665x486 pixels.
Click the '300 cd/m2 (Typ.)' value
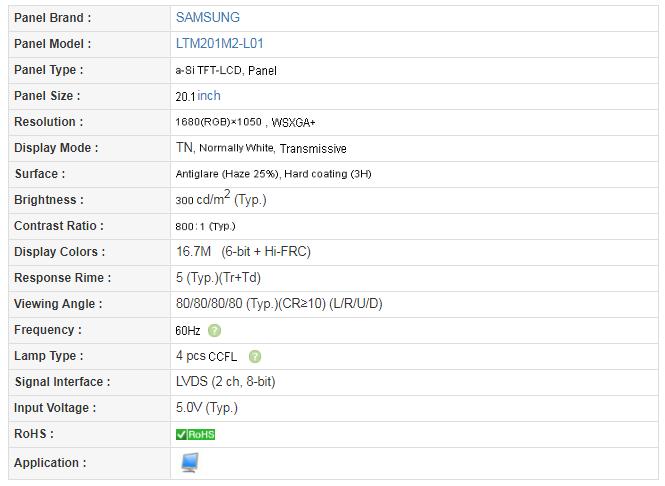tap(221, 198)
